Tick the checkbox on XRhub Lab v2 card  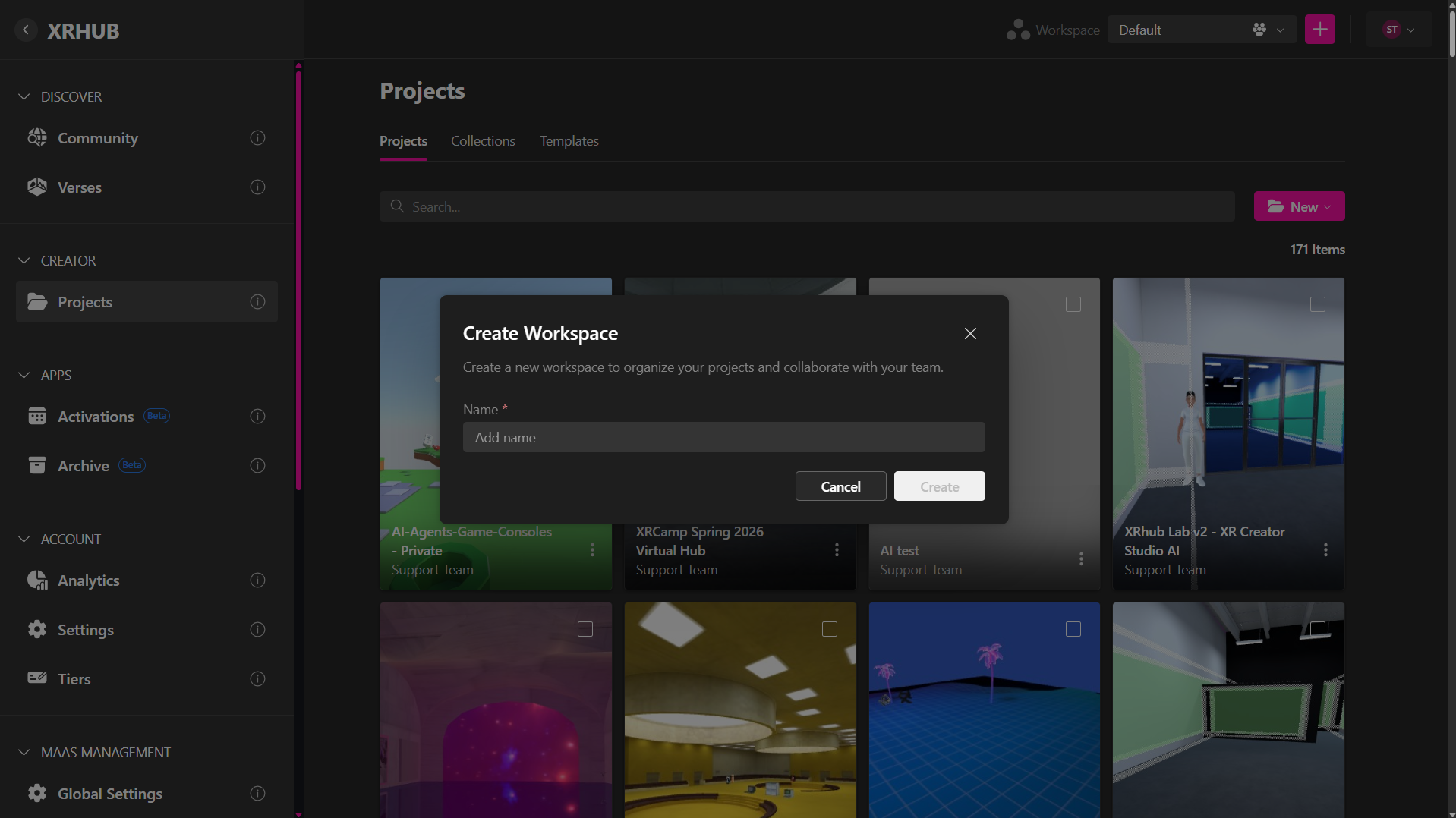click(1318, 304)
